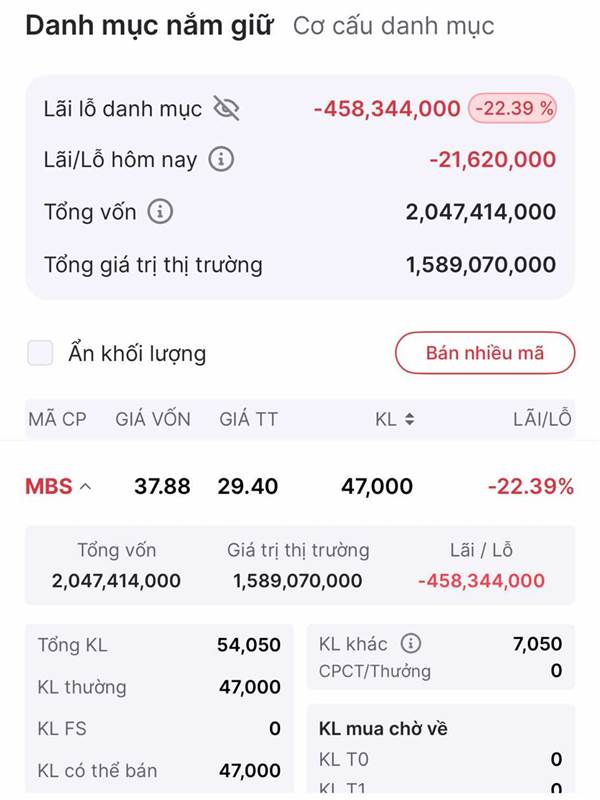Toggle the eye icon beside Lãi lỗ danh mục
The height and width of the screenshot is (800, 600).
pos(228,109)
